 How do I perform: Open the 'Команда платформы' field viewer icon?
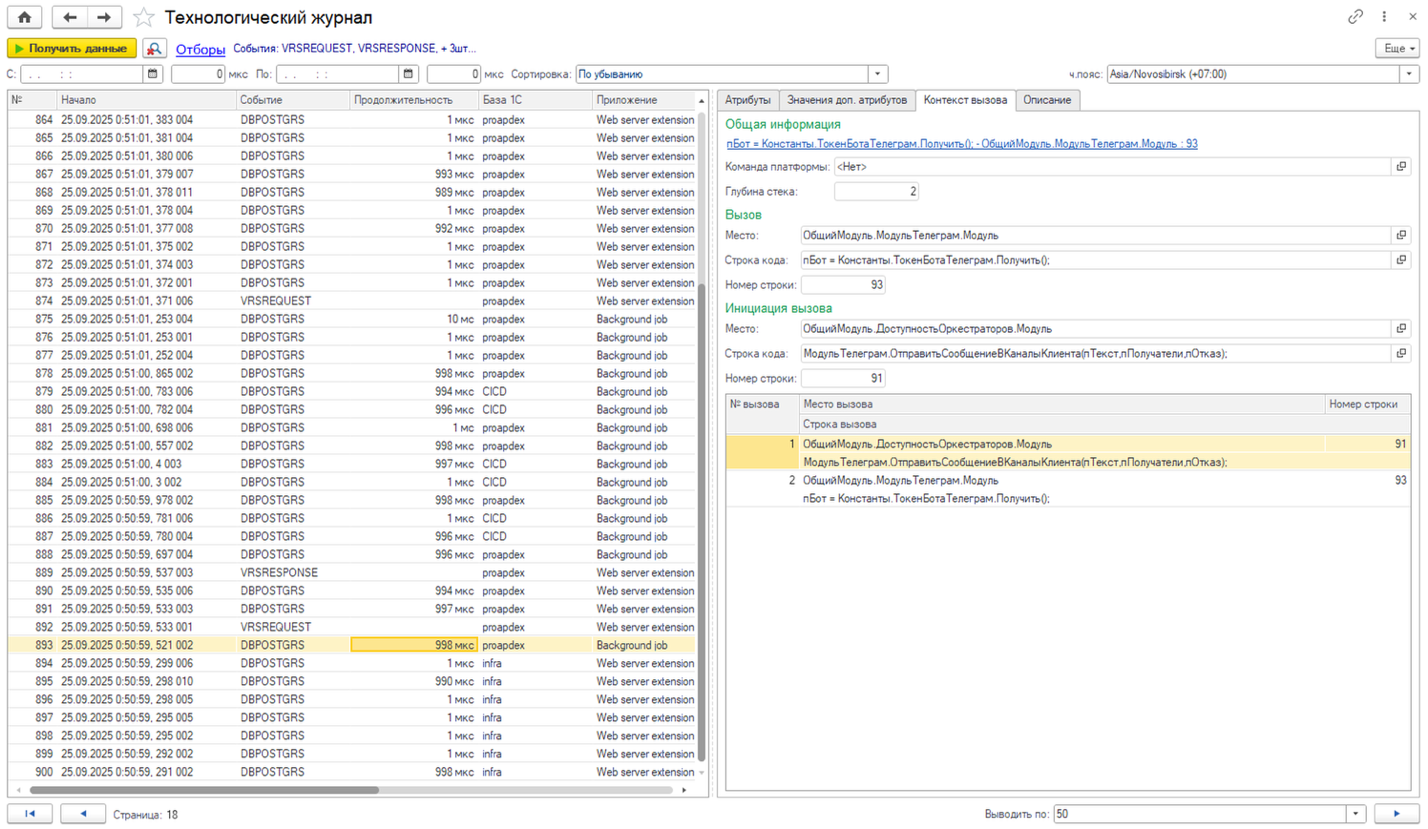click(x=1401, y=166)
